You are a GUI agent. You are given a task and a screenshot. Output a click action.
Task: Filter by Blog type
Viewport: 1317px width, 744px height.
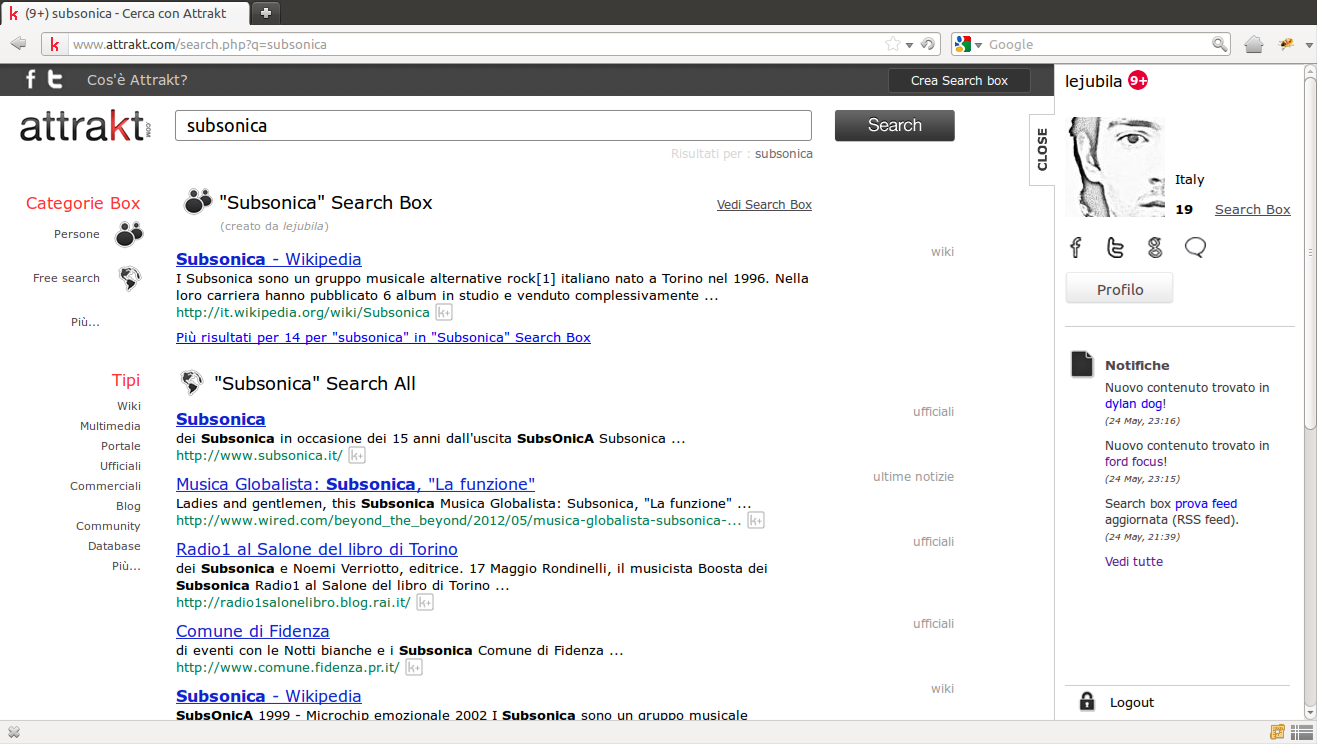pos(128,506)
